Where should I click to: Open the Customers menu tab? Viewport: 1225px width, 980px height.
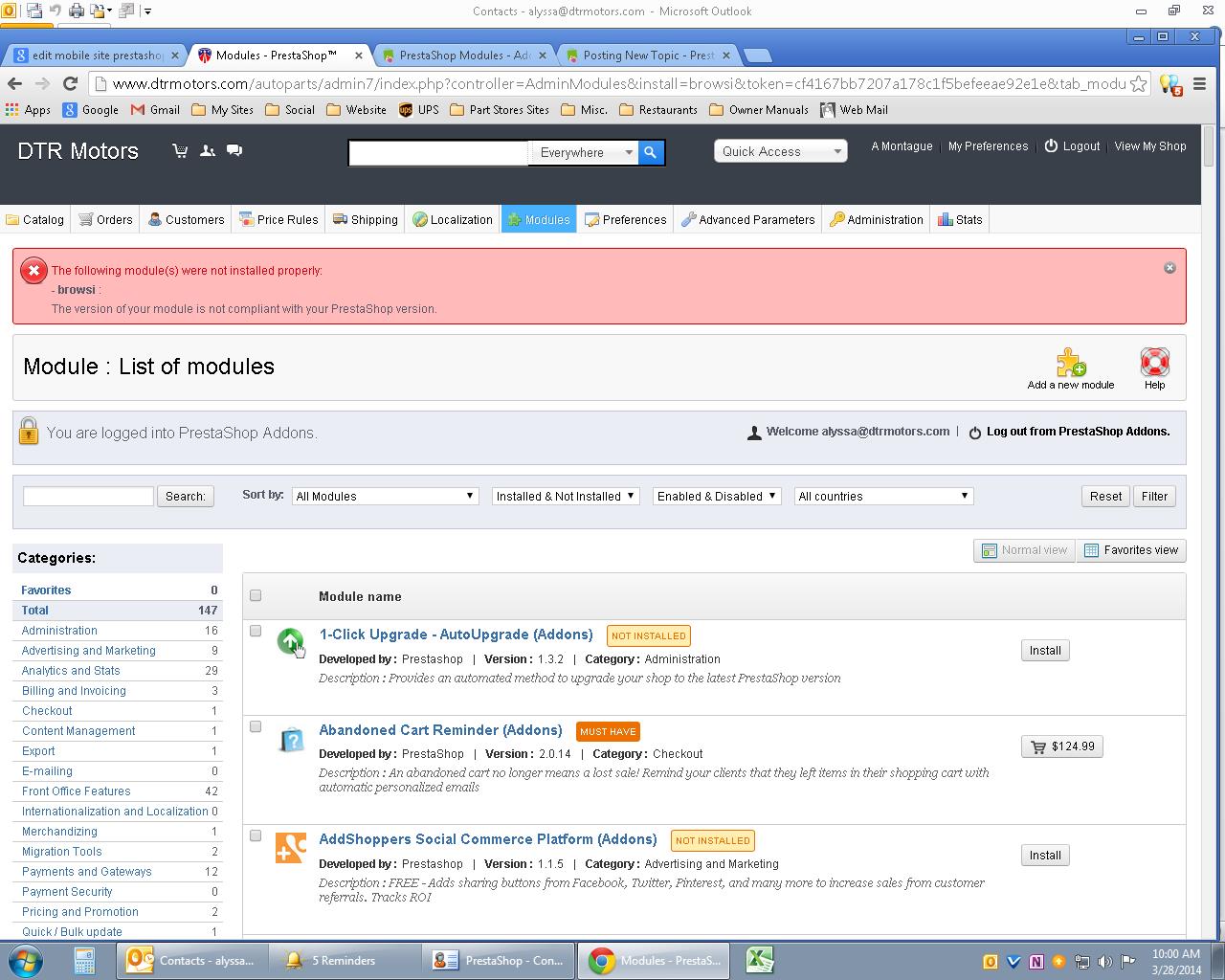186,219
